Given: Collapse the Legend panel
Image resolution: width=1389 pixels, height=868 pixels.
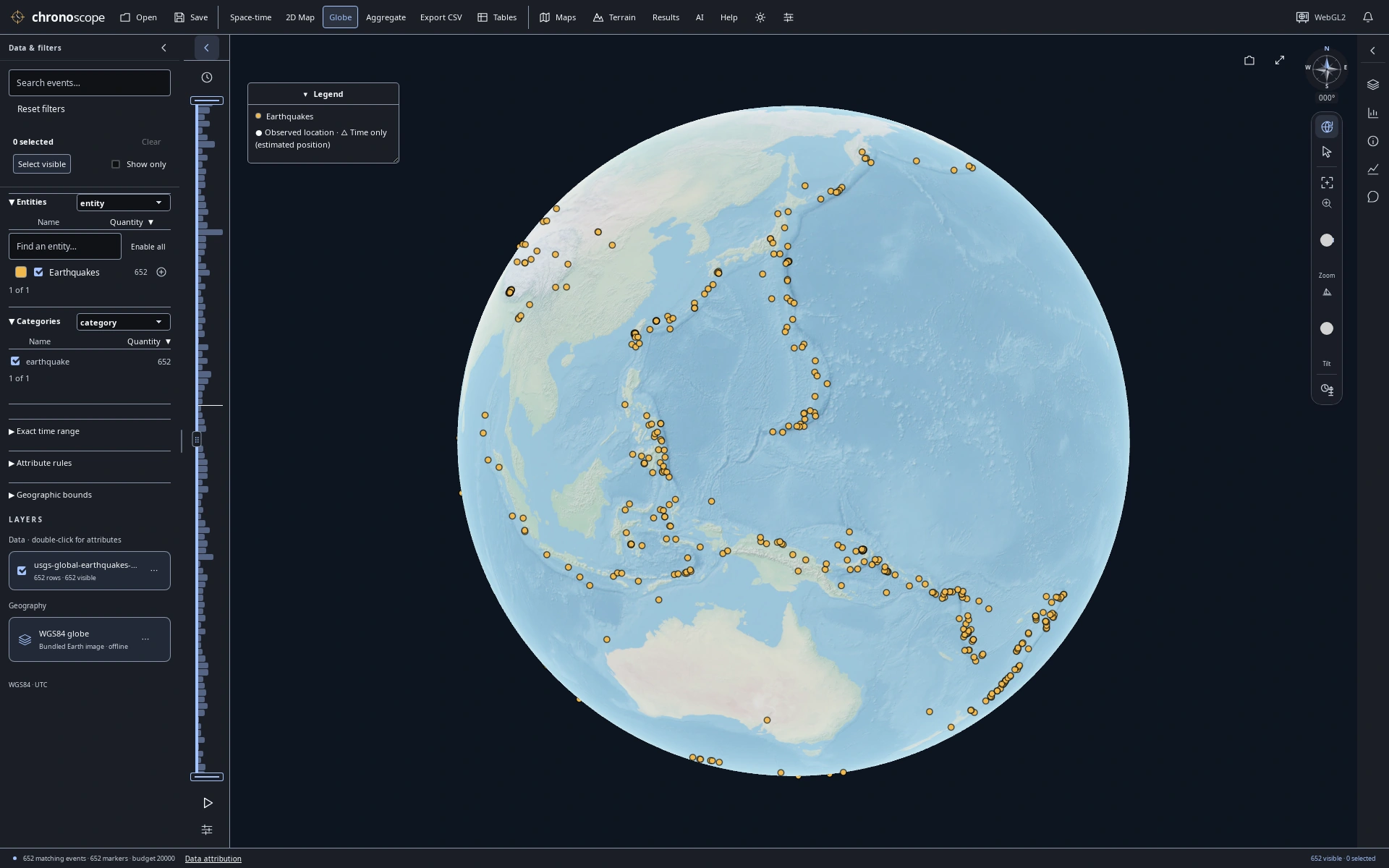Looking at the screenshot, I should [x=323, y=94].
